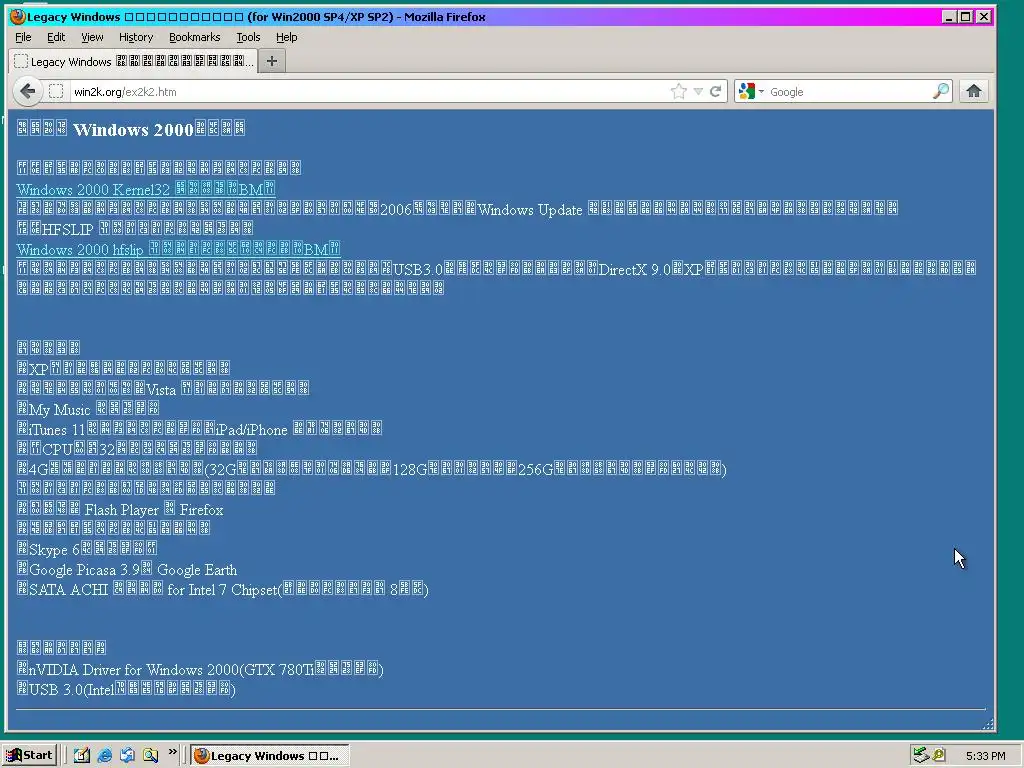Click the window resize grip corner

click(987, 724)
